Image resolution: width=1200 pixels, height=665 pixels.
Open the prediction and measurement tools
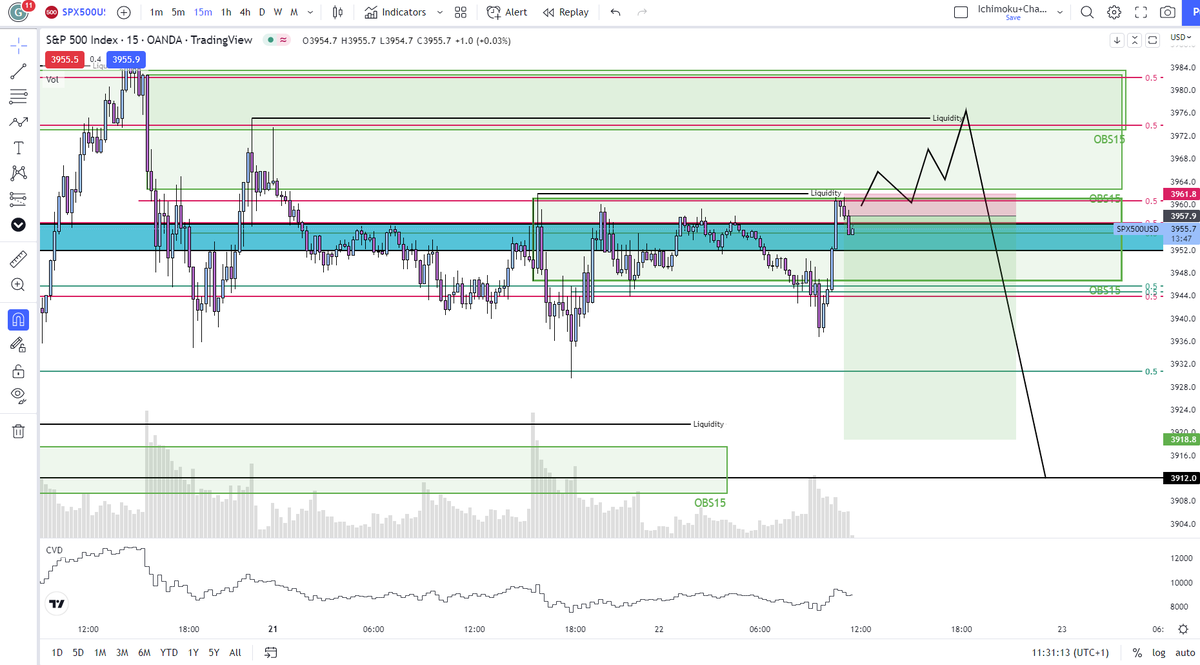coord(18,197)
